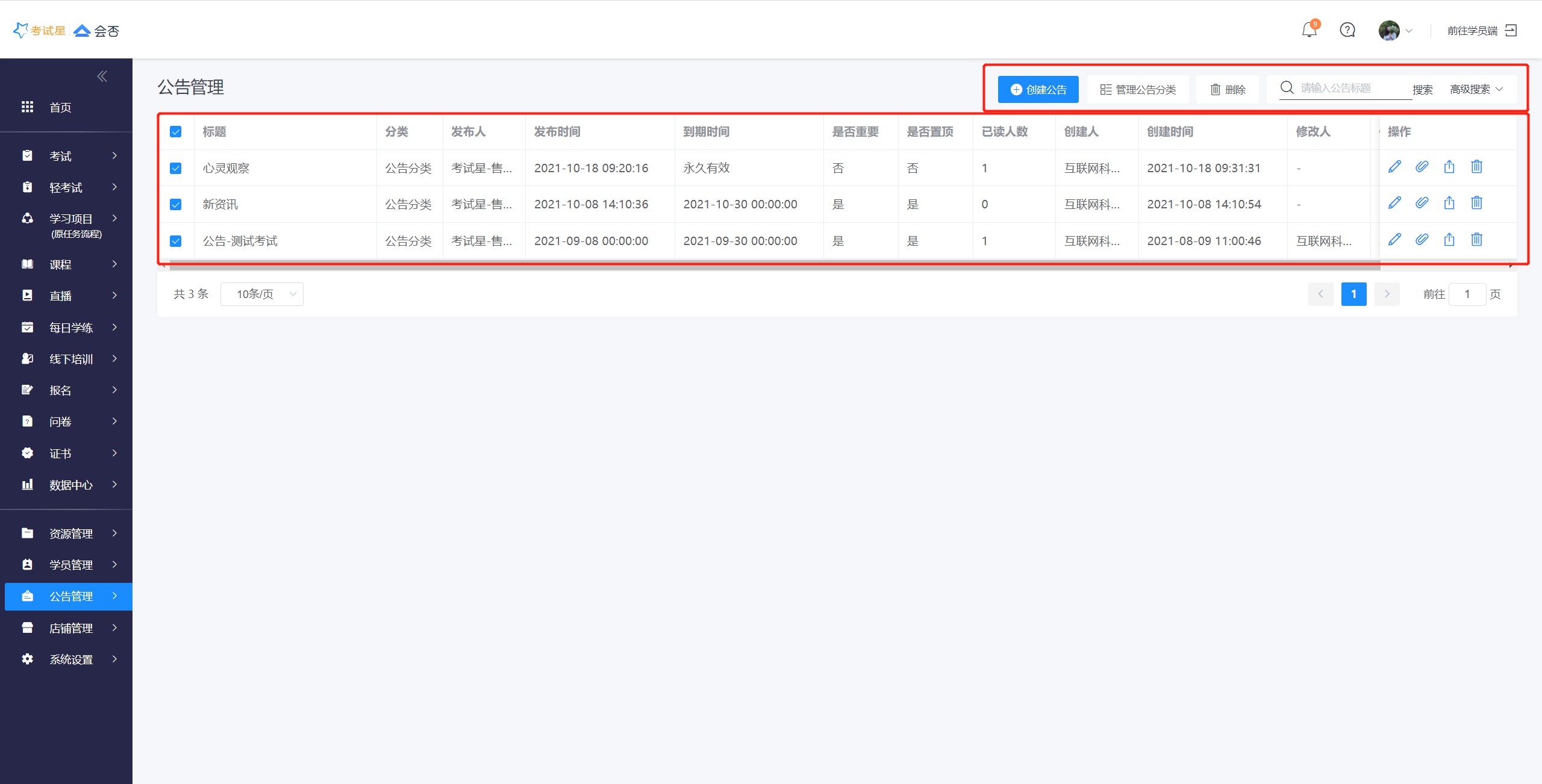This screenshot has width=1542, height=784.
Task: Click the 创建公告 button
Action: coord(1038,89)
